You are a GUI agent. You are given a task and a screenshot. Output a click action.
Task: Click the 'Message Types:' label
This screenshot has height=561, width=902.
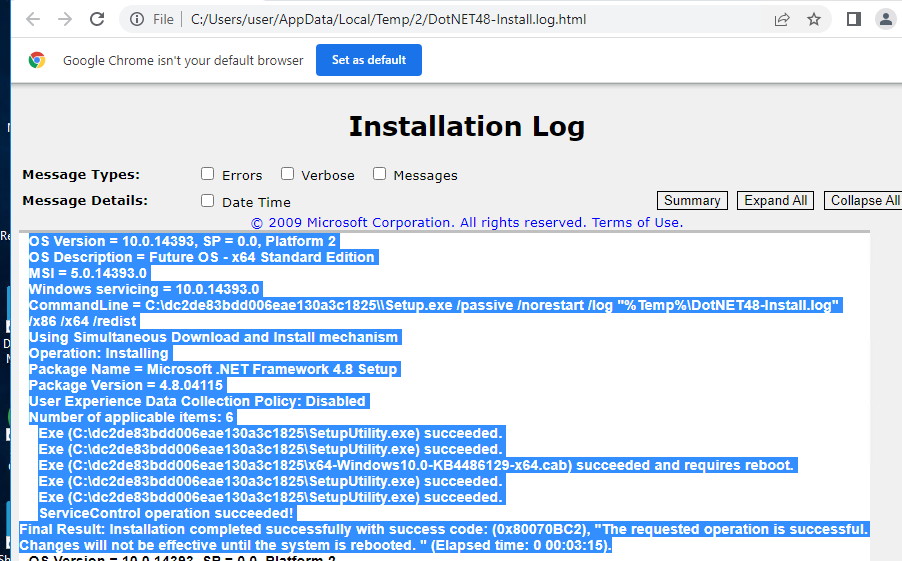tap(81, 174)
